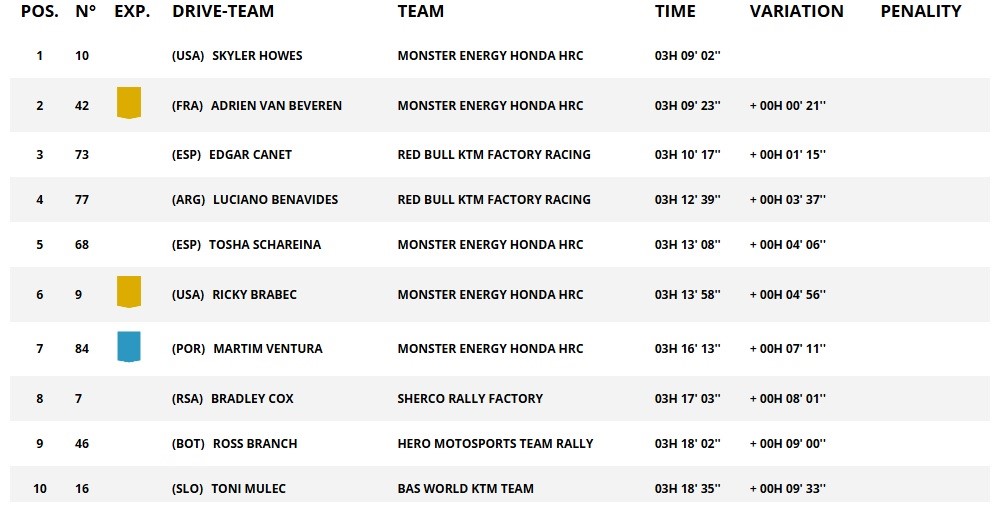Select Luciano Benavides in the standings
996x510 pixels.
point(275,200)
